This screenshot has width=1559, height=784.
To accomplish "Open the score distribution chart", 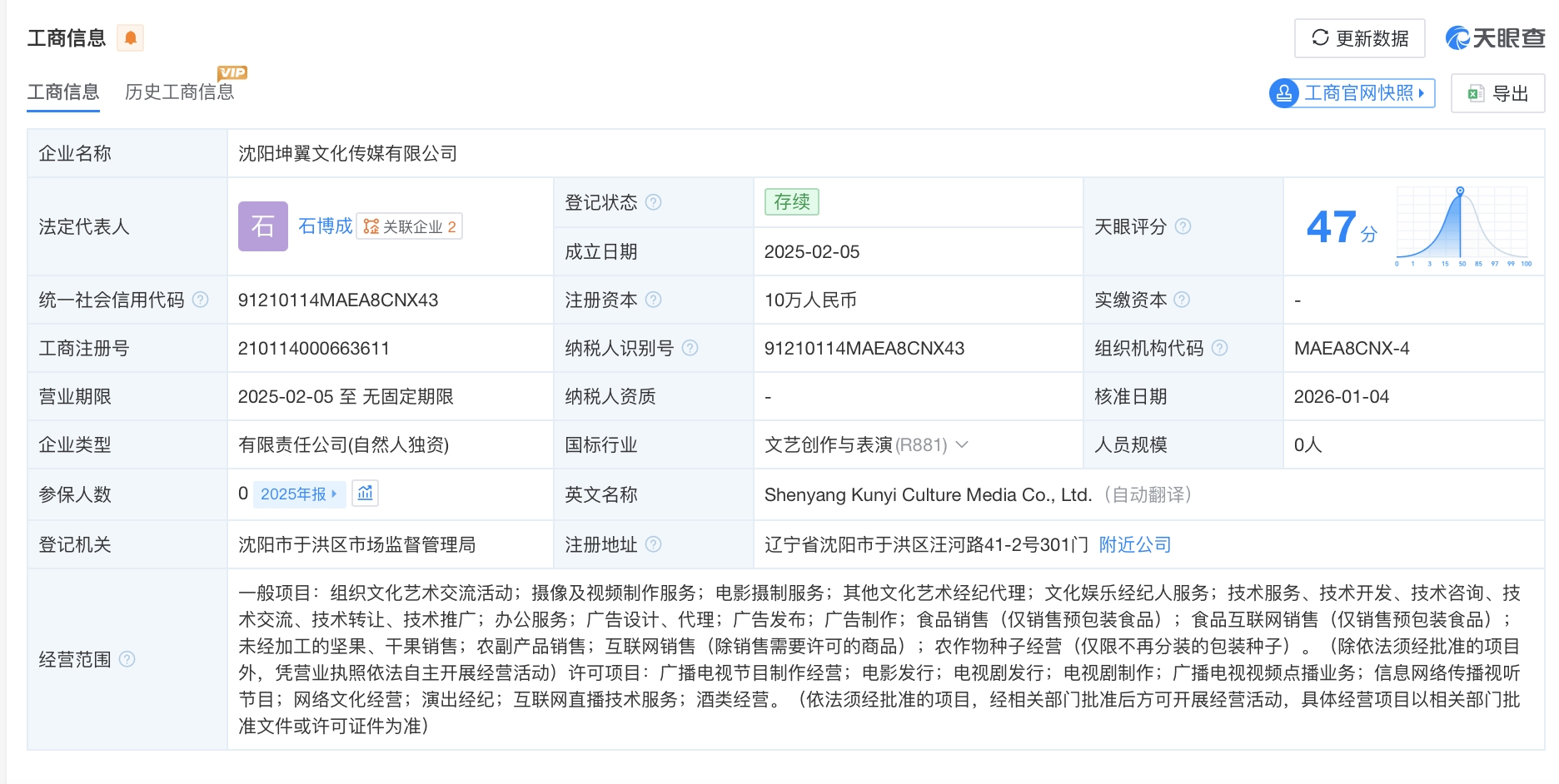I will [x=1462, y=226].
